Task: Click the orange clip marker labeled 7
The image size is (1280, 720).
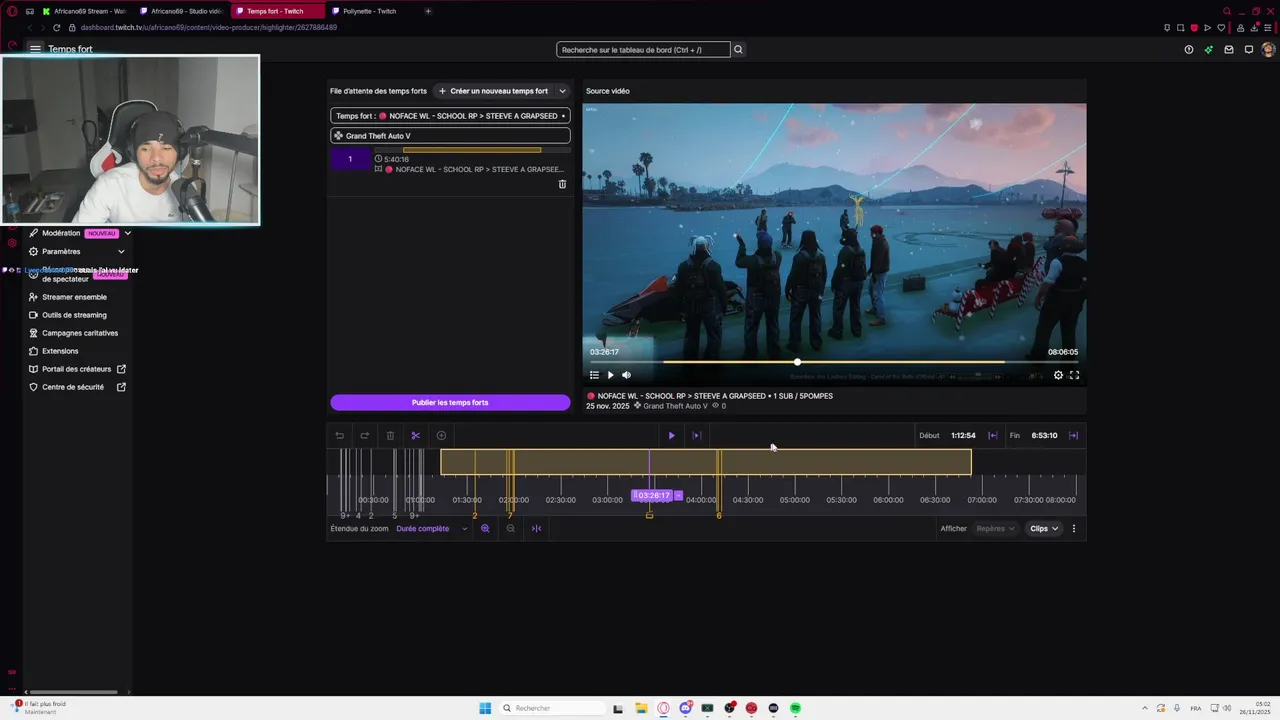Action: (x=510, y=515)
